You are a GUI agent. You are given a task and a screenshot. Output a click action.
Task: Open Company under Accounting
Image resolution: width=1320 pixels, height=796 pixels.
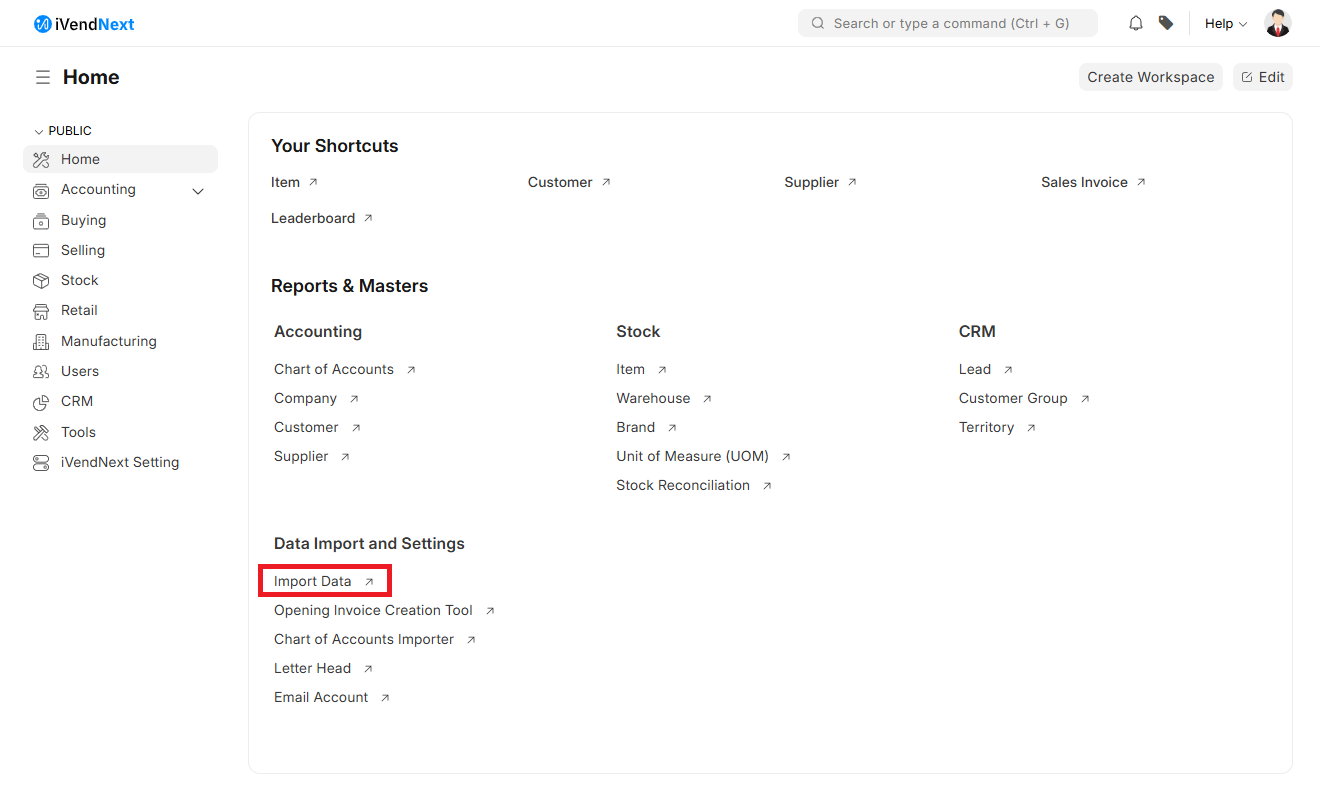click(305, 398)
